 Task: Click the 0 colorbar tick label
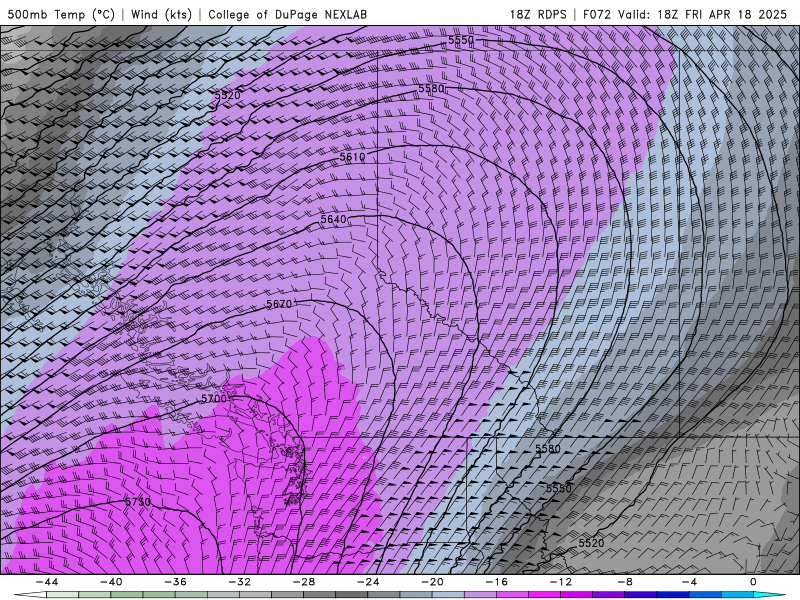coord(753,582)
